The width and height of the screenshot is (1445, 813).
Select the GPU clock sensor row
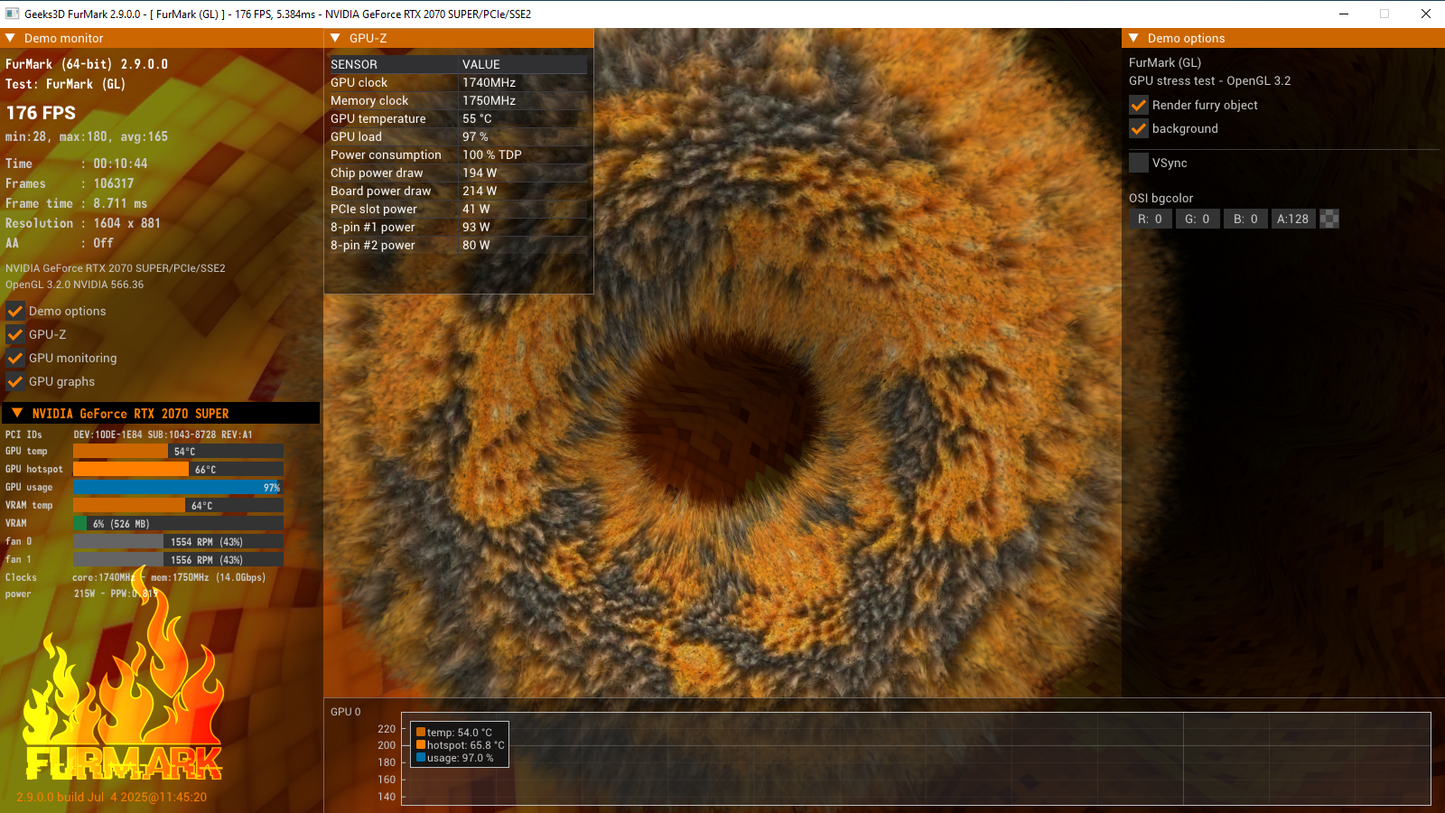(458, 83)
